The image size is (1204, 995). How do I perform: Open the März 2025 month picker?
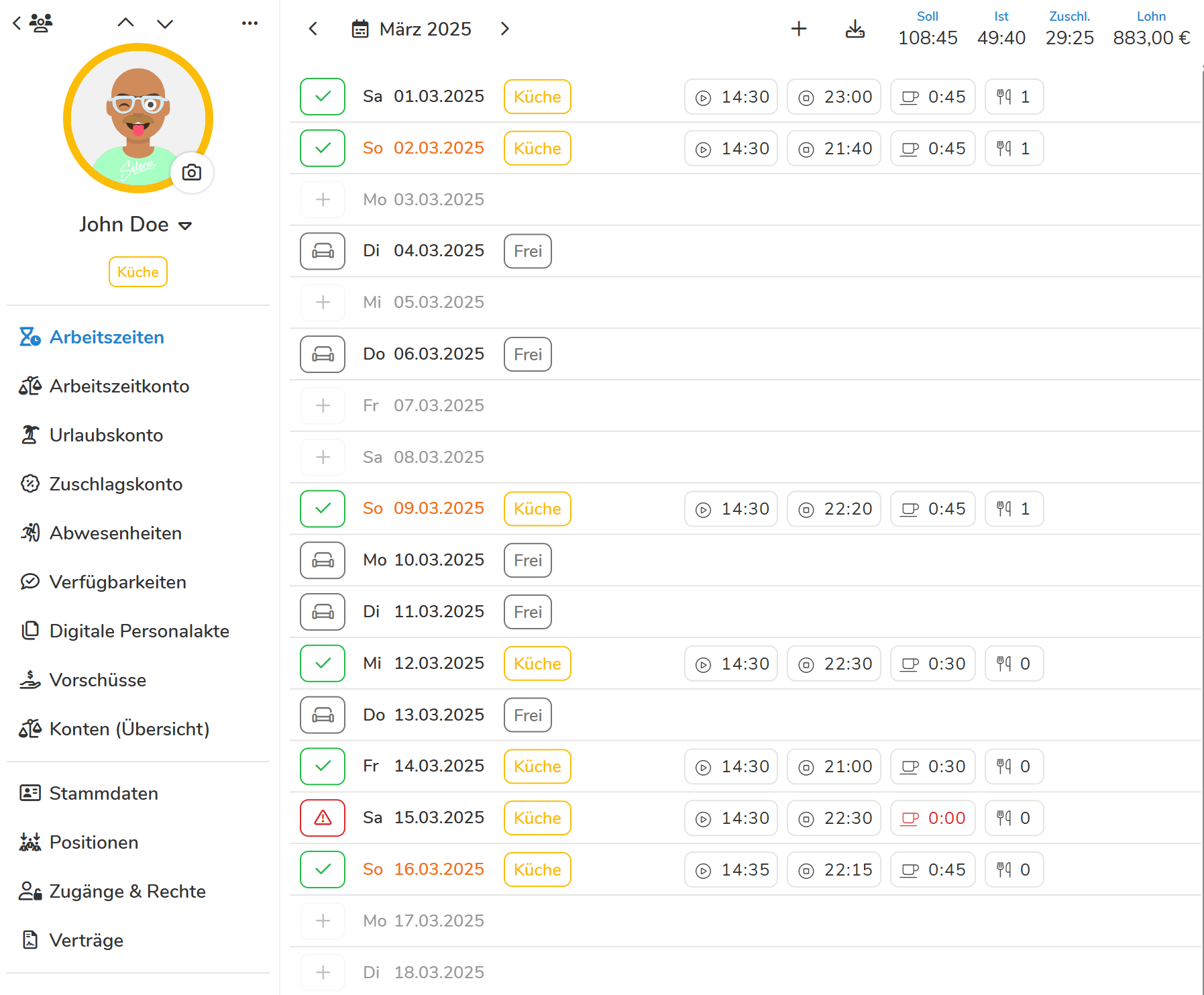pos(411,29)
